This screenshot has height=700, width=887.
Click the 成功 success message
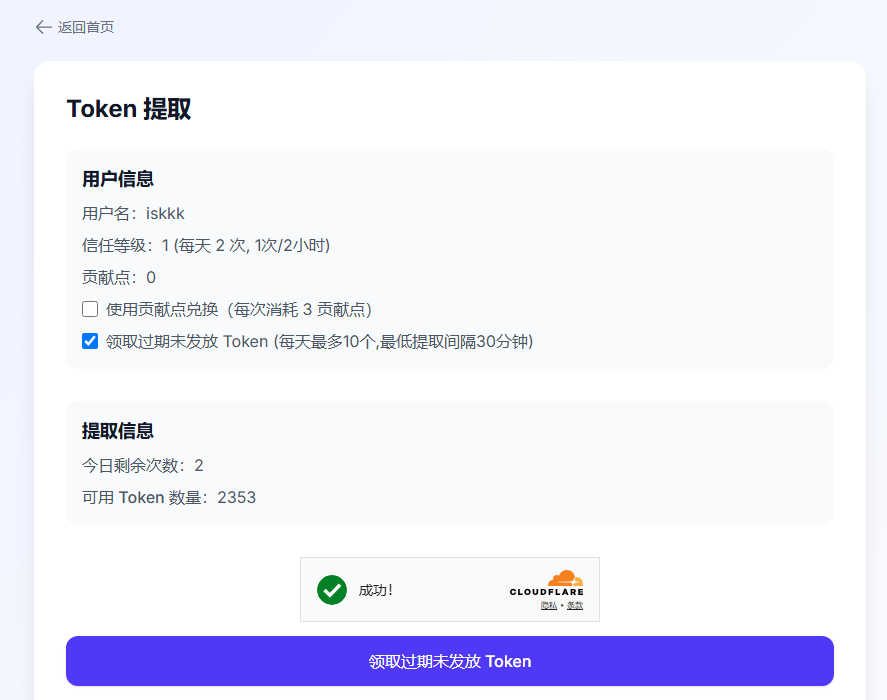[x=377, y=590]
